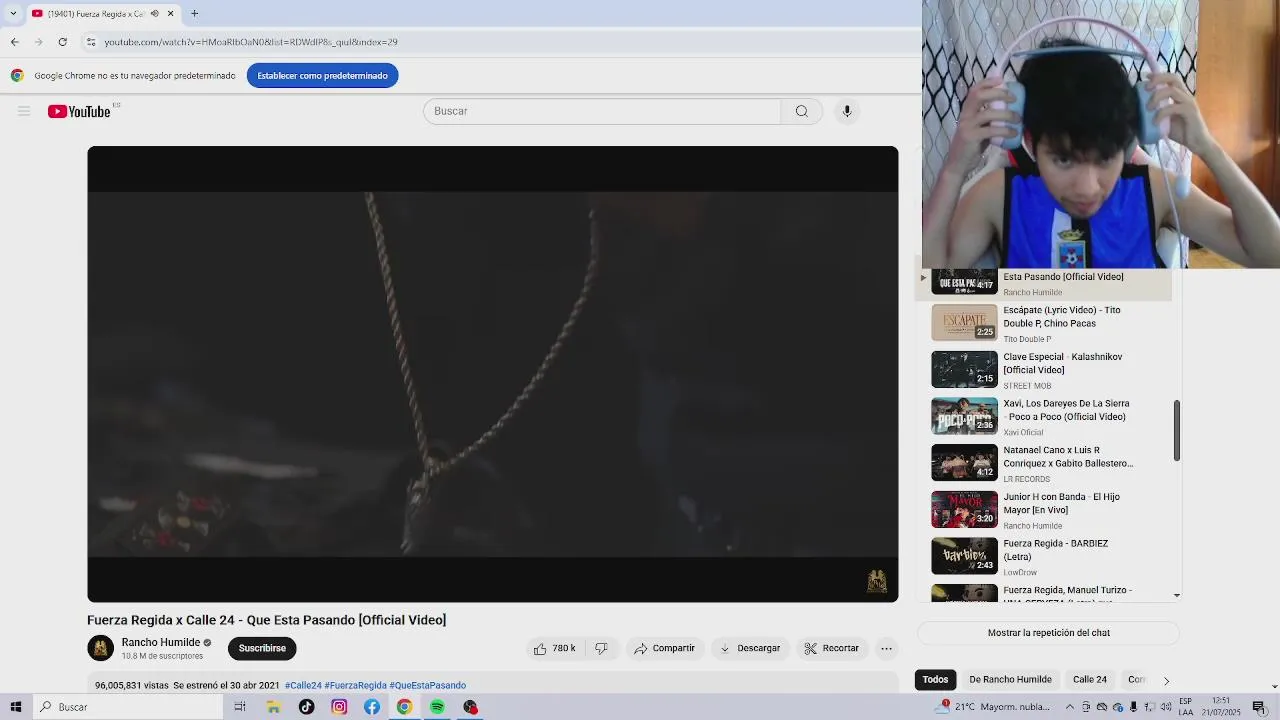
Task: Open the Rancho Humilde channel name link
Action: pyautogui.click(x=161, y=643)
